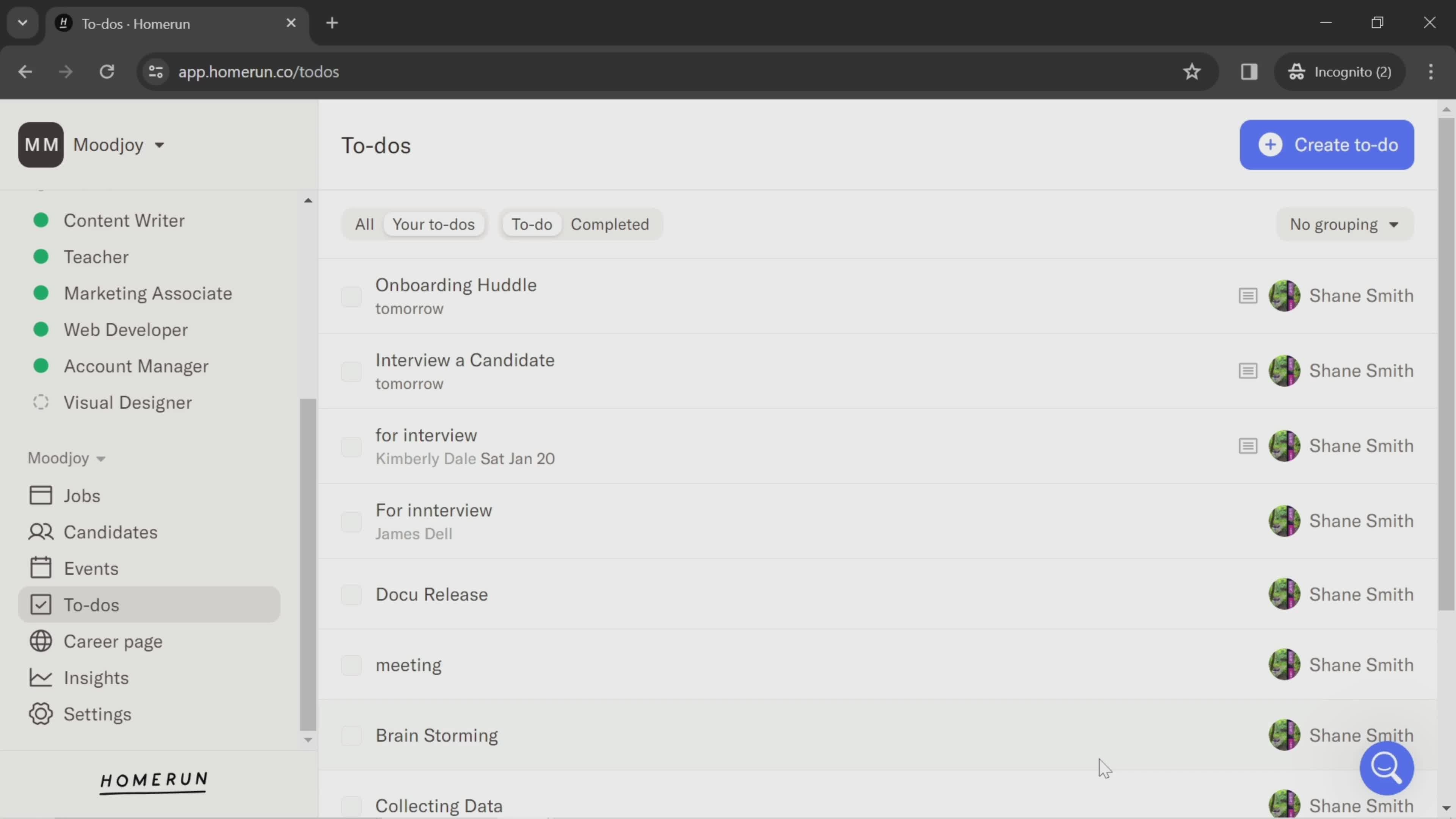Expand the Moodjoy sidebar section dropdown
The width and height of the screenshot is (1456, 819).
pyautogui.click(x=67, y=458)
